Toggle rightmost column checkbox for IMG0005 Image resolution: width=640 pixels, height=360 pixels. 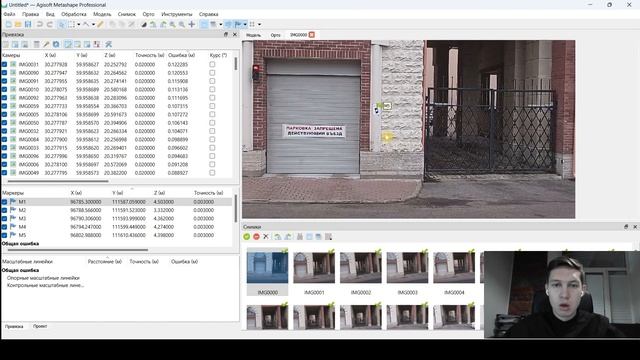click(x=212, y=114)
